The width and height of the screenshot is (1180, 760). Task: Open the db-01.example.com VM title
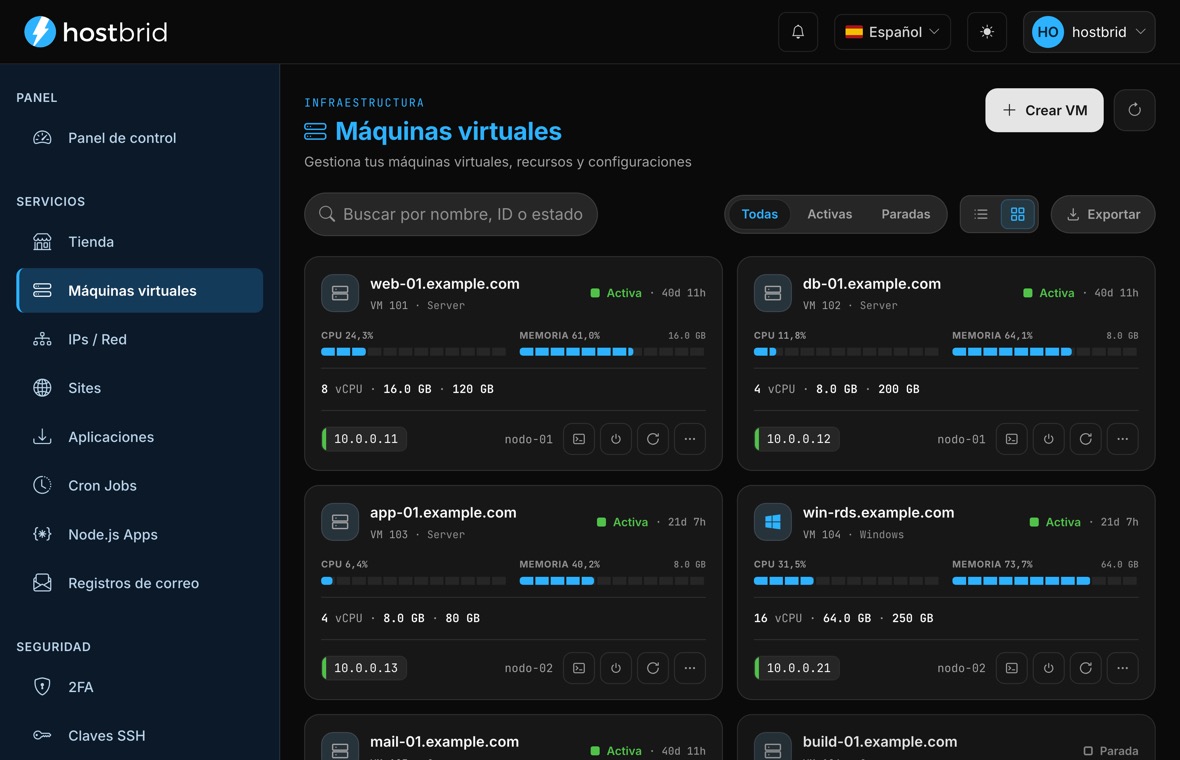[x=871, y=284]
